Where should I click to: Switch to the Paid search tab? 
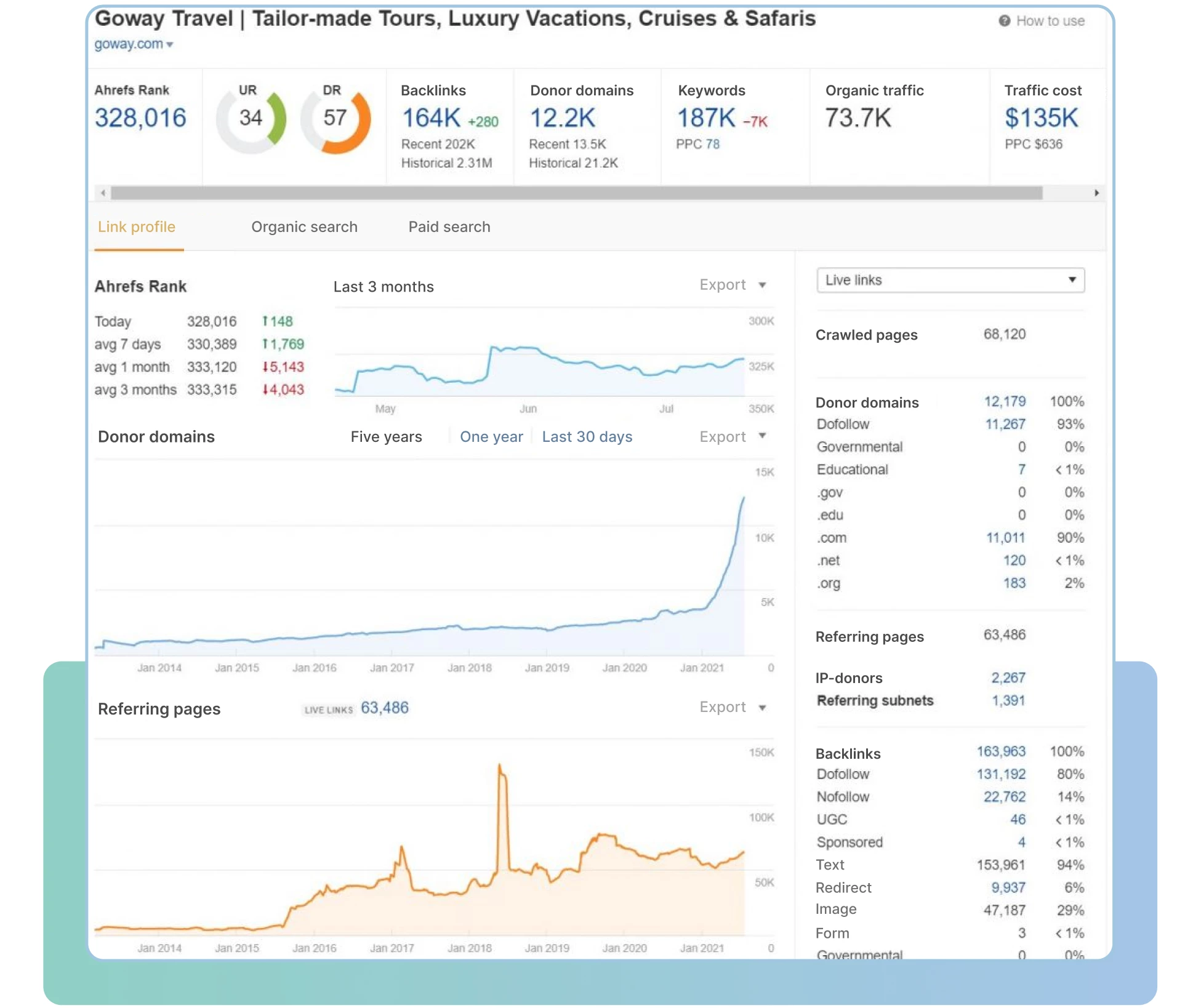point(449,227)
